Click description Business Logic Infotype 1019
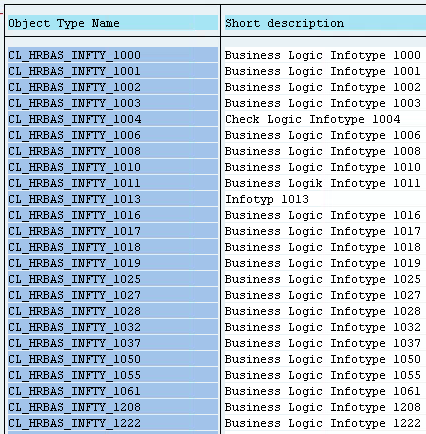 pyautogui.click(x=323, y=263)
